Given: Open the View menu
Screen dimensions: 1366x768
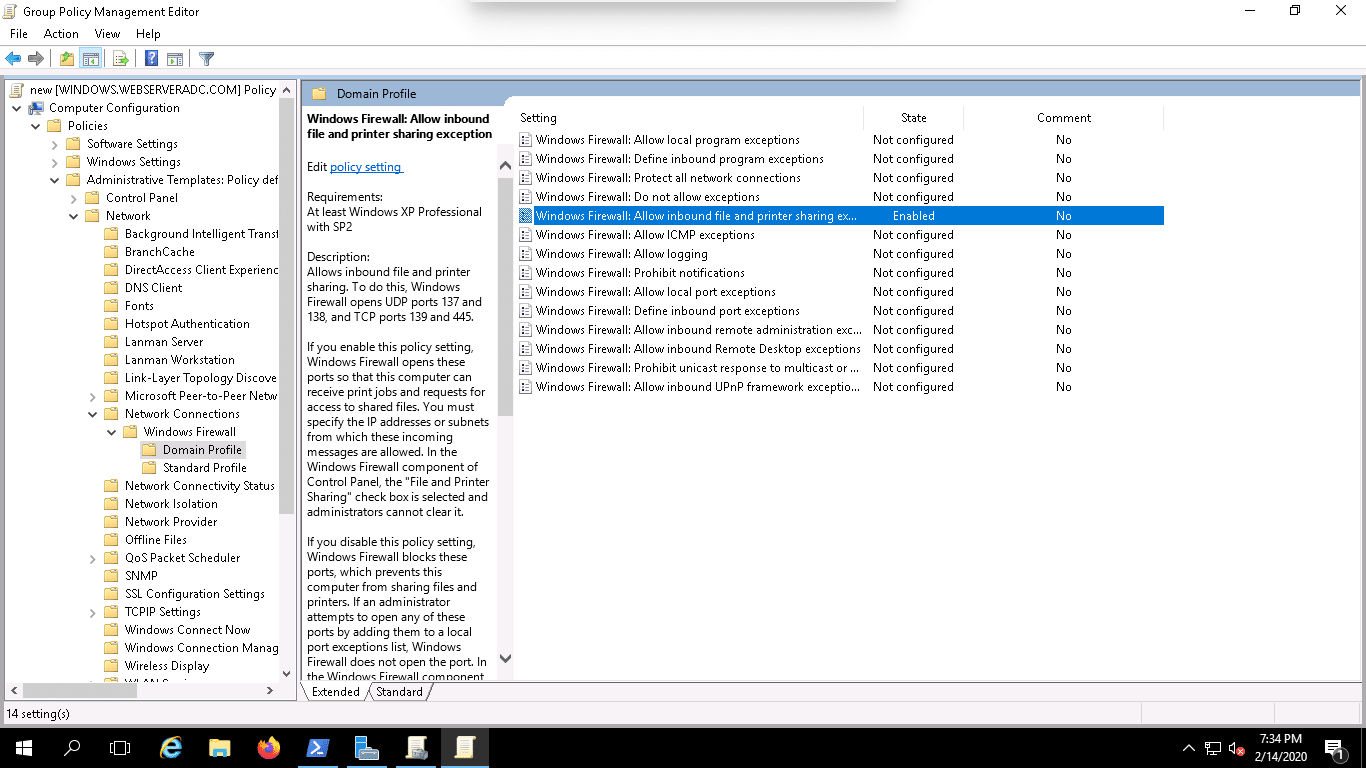Looking at the screenshot, I should click(107, 34).
